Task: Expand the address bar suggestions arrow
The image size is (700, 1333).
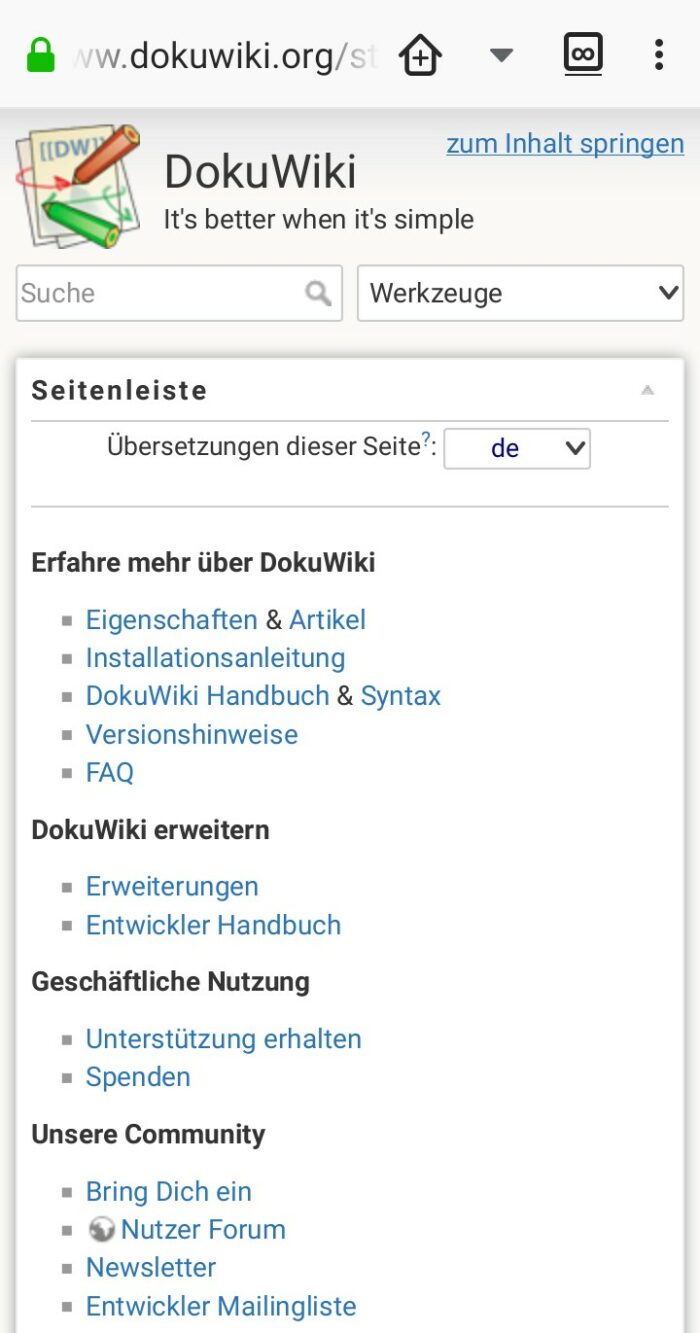Action: coord(500,54)
